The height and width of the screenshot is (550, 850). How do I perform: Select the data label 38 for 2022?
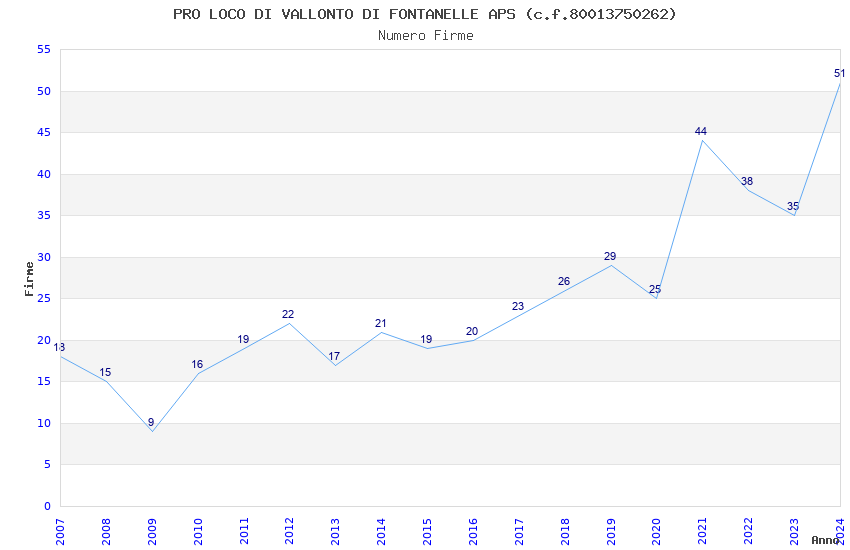[747, 181]
